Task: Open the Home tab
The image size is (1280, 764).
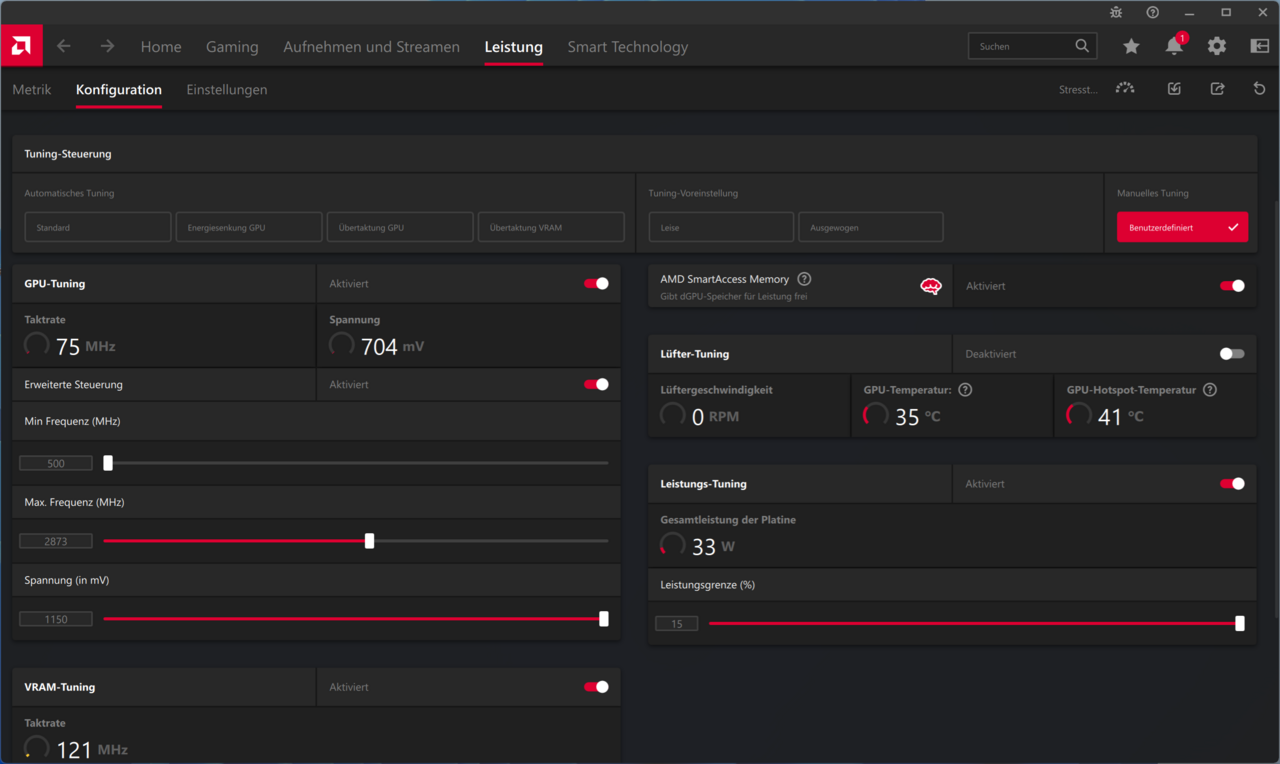Action: (161, 46)
